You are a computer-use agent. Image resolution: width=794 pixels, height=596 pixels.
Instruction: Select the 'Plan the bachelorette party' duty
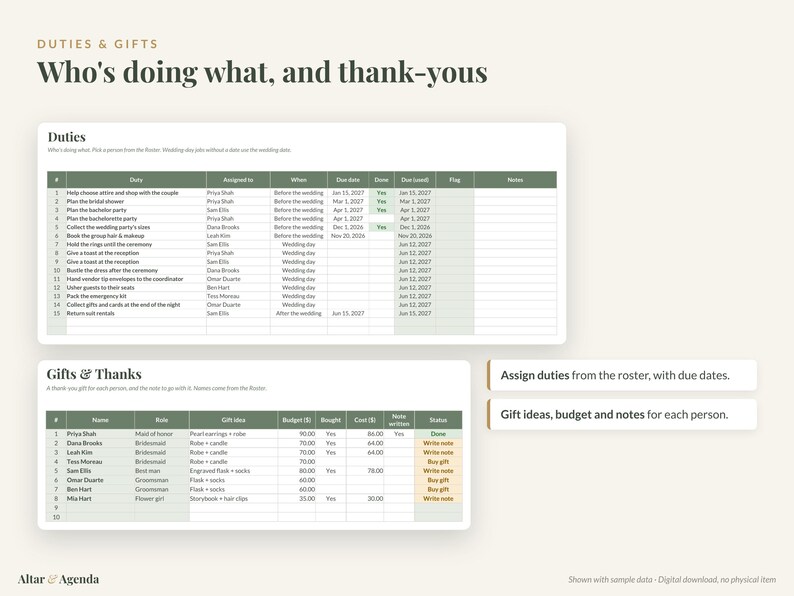tap(102, 219)
